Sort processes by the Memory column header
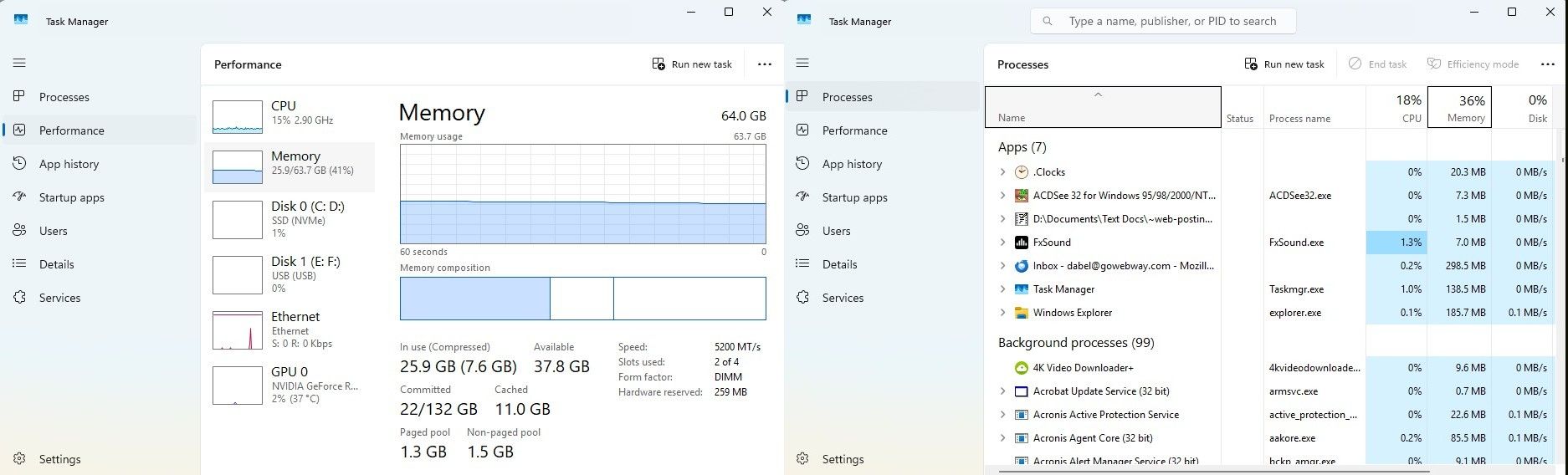Viewport: 1568px width, 475px height. click(x=1458, y=107)
